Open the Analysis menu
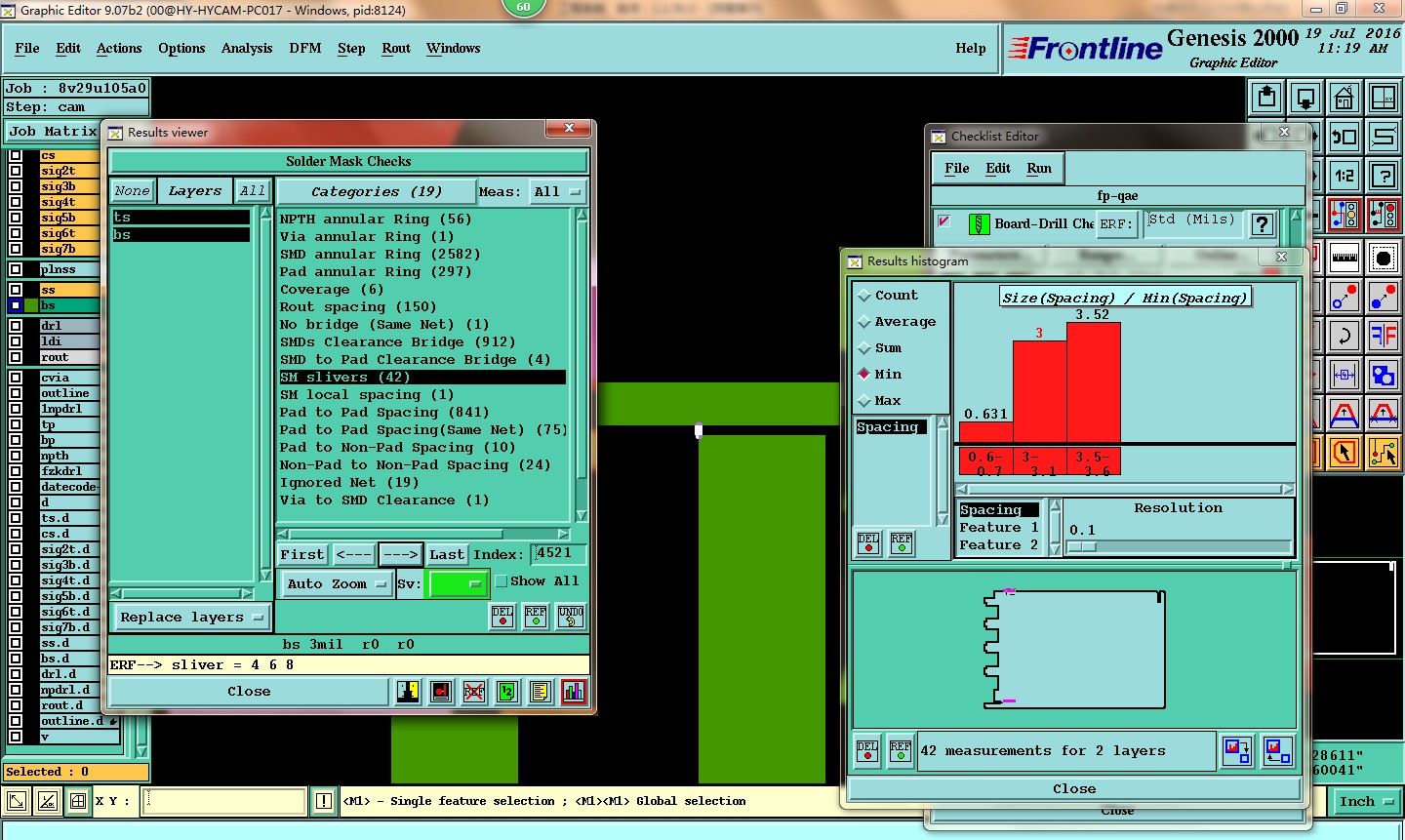The image size is (1405, 840). [x=246, y=48]
